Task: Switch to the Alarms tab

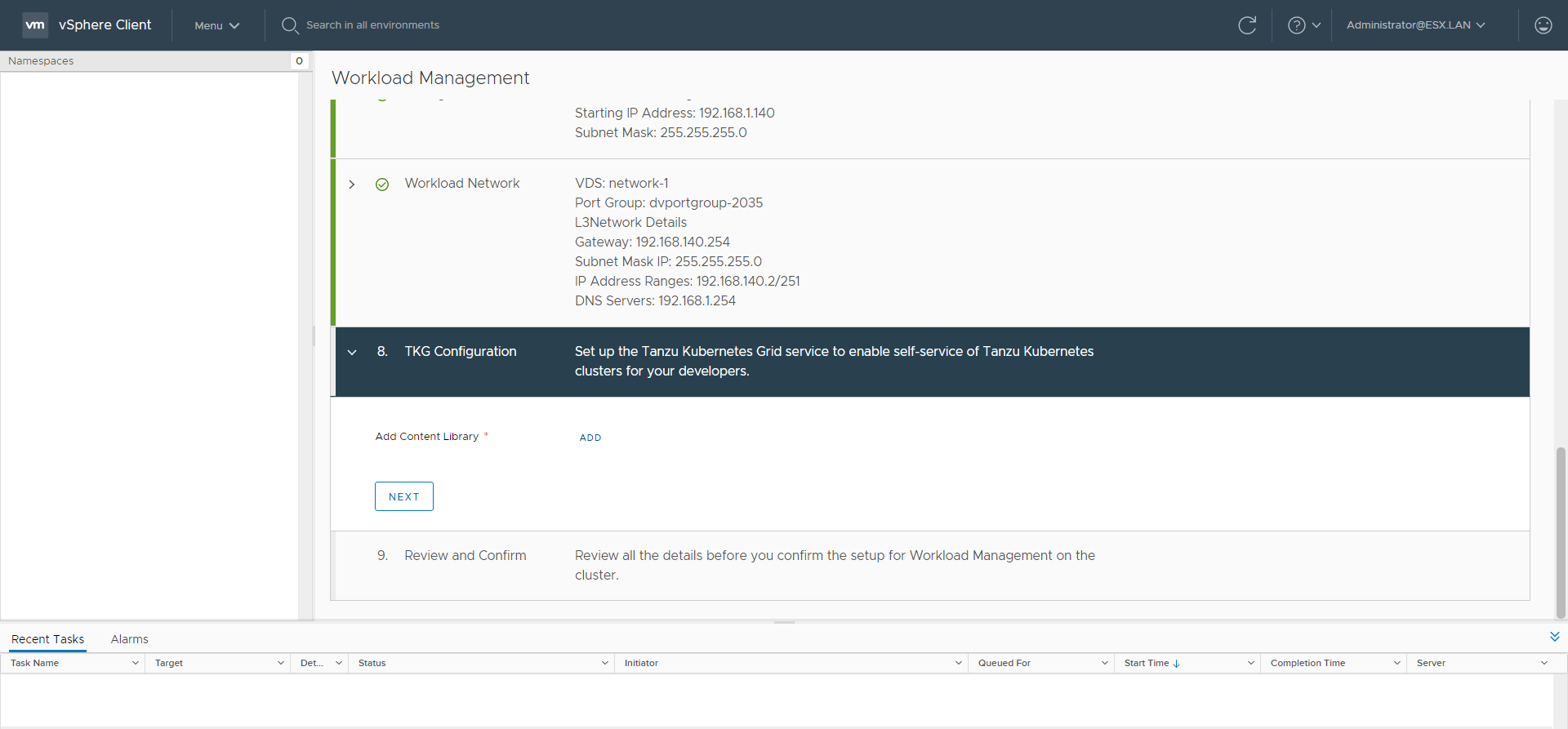Action: point(129,639)
